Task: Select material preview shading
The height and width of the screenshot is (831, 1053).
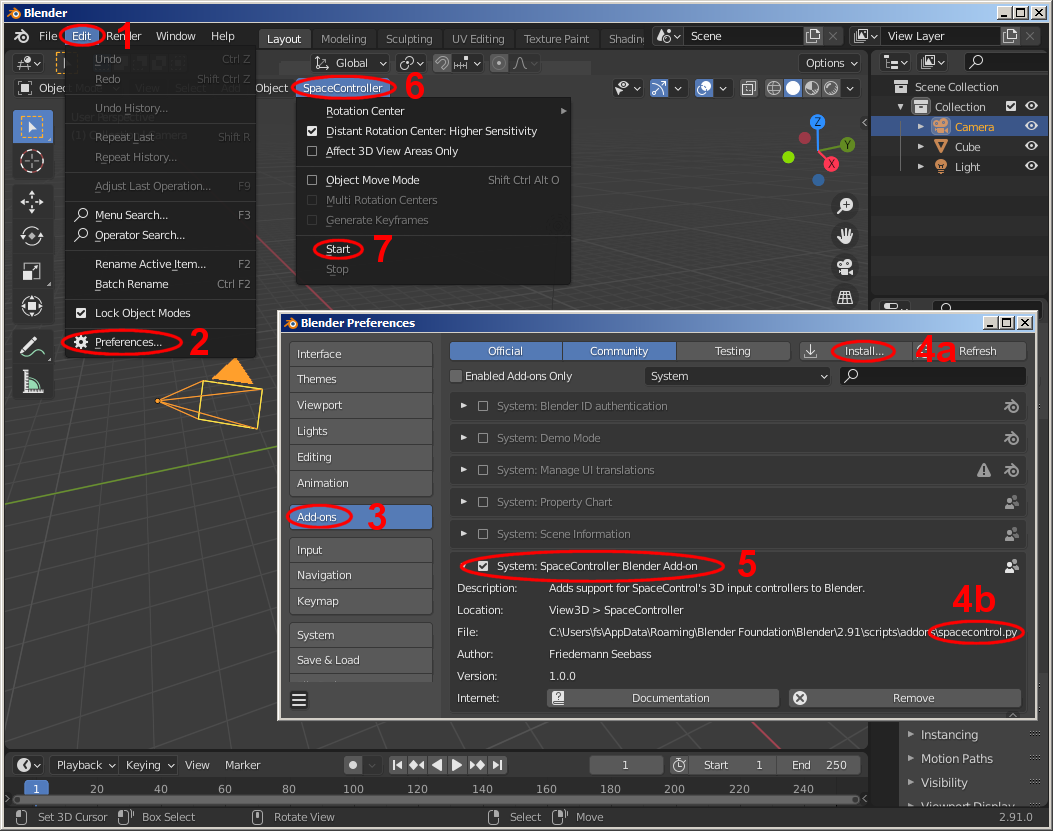Action: click(812, 88)
